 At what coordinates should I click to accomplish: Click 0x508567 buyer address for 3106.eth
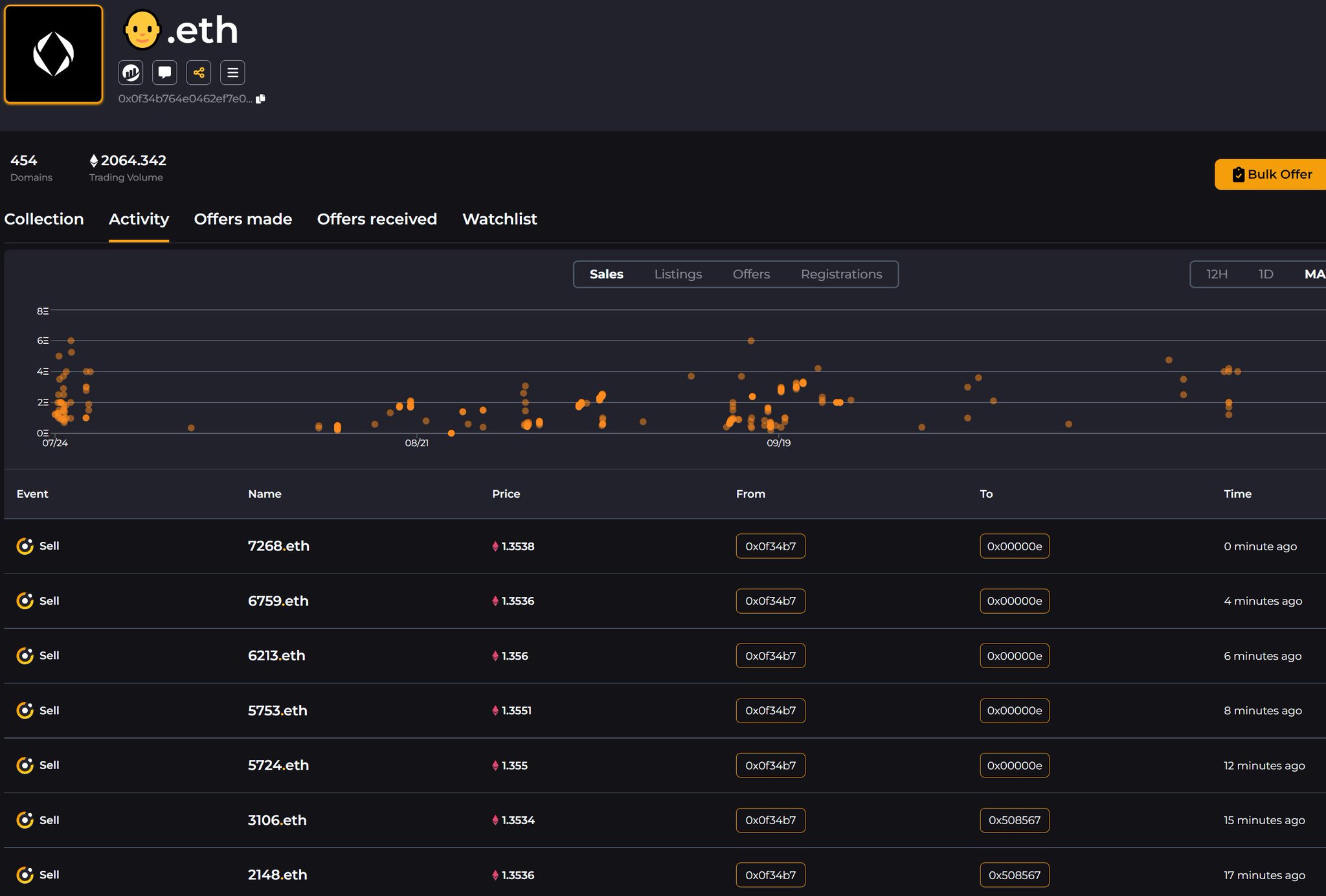[1013, 820]
